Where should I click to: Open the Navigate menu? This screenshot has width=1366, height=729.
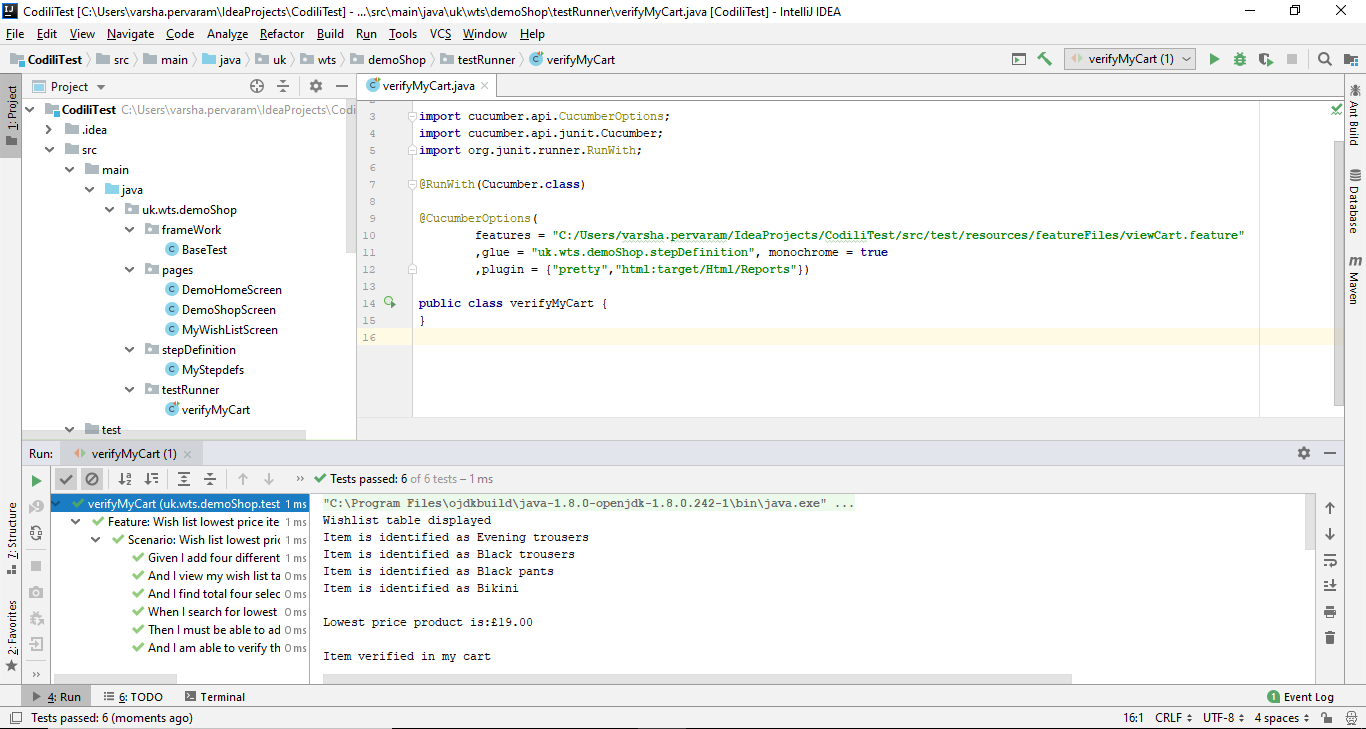pos(131,34)
